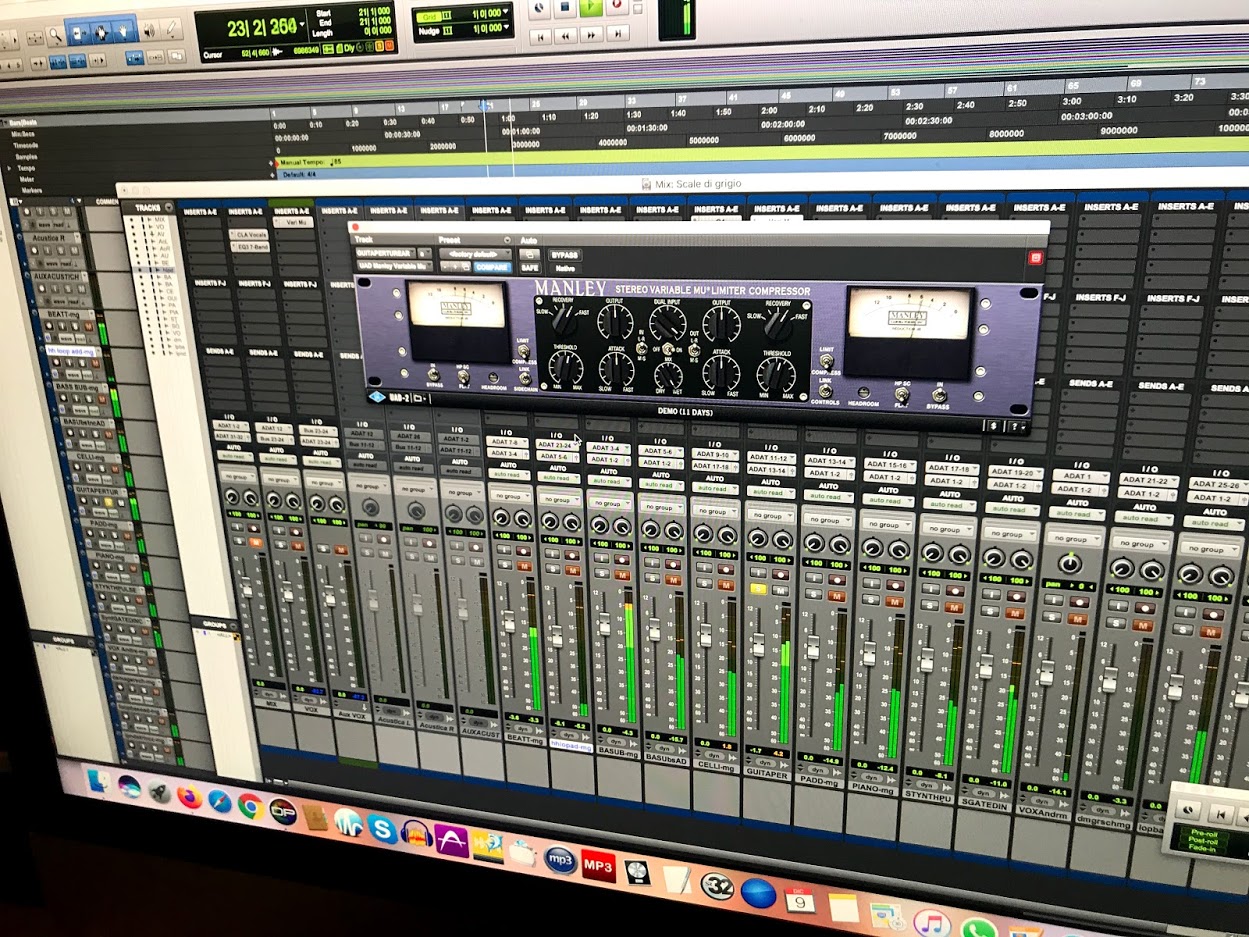Click Go to End transport button
Image resolution: width=1249 pixels, height=937 pixels.
(617, 34)
